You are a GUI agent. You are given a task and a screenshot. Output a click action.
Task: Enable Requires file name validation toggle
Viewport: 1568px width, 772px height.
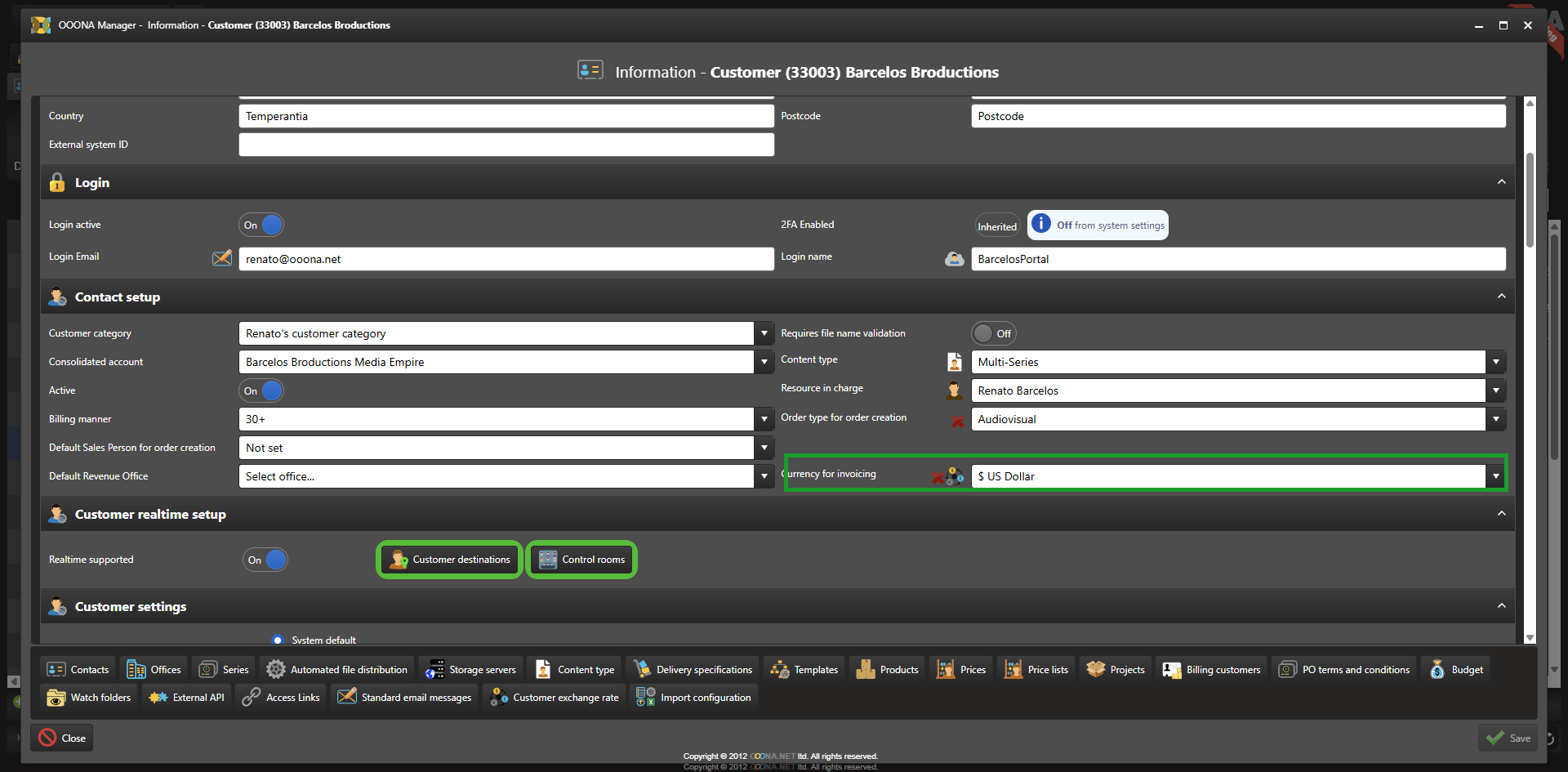[x=993, y=333]
